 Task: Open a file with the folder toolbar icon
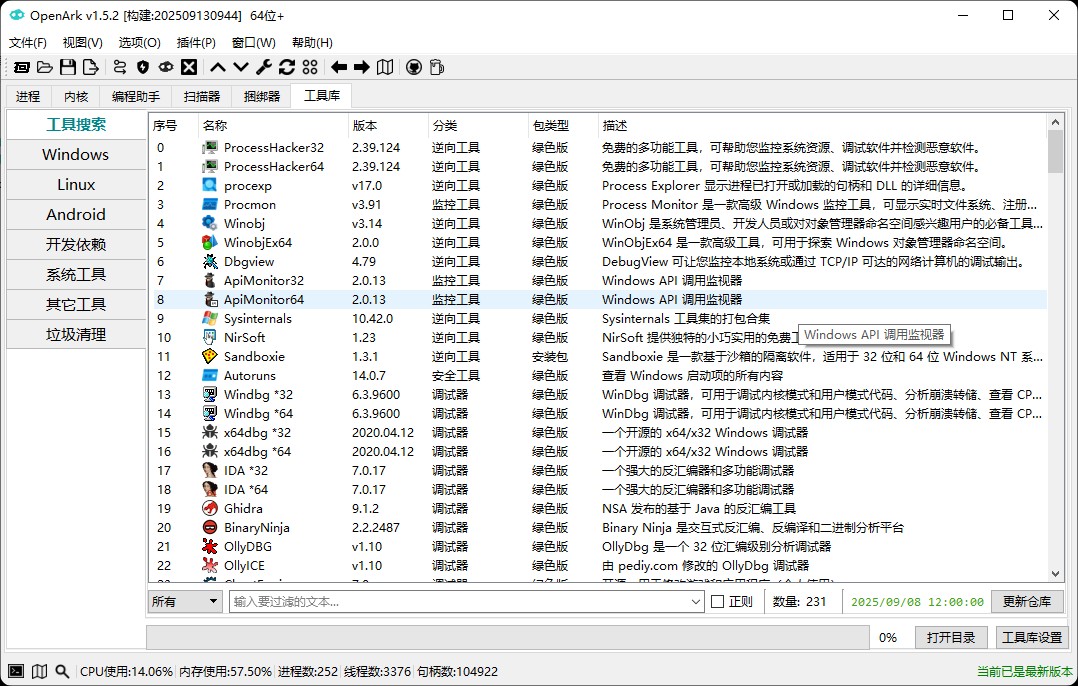45,67
